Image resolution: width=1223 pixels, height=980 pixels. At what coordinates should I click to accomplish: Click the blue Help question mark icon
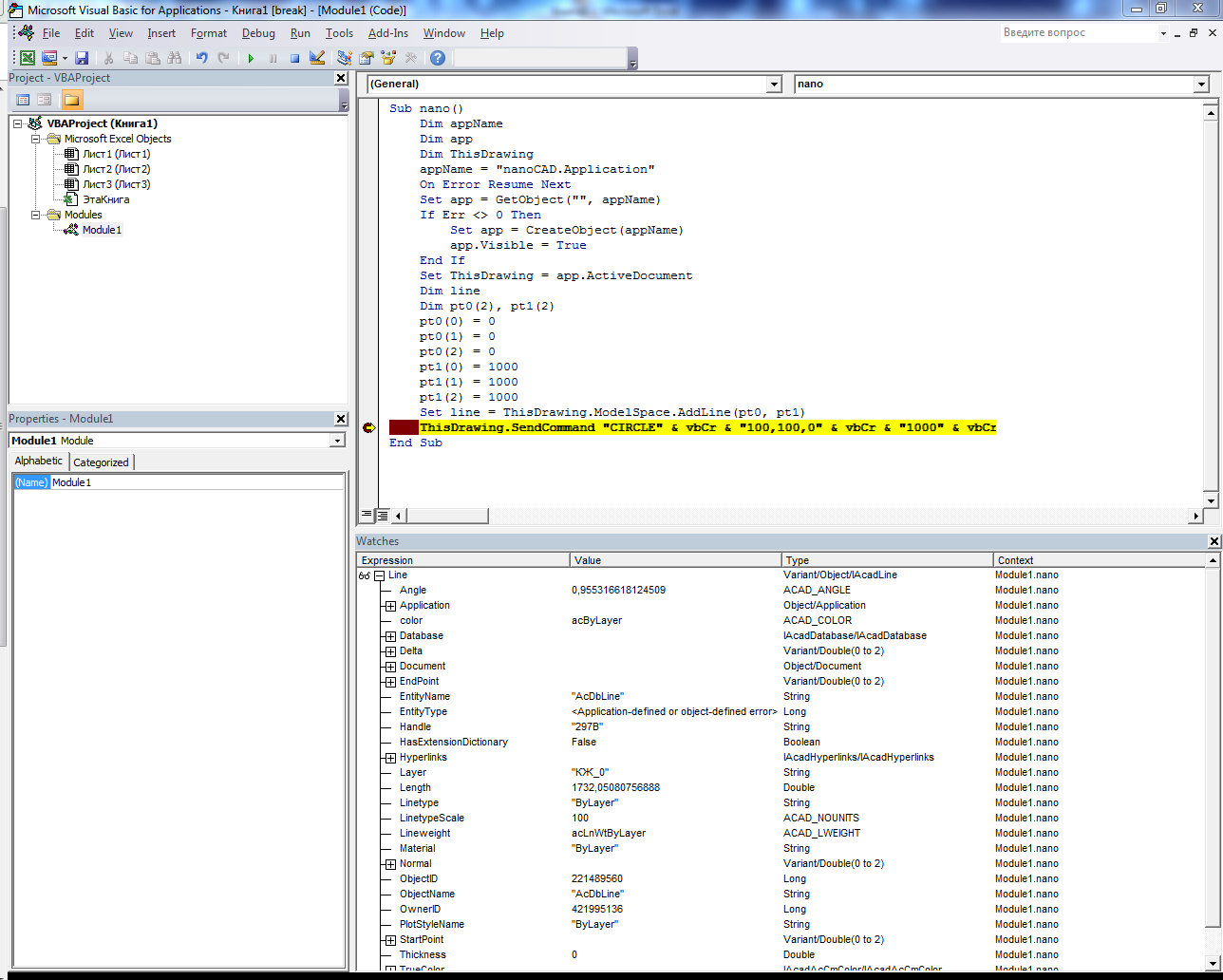tap(438, 58)
